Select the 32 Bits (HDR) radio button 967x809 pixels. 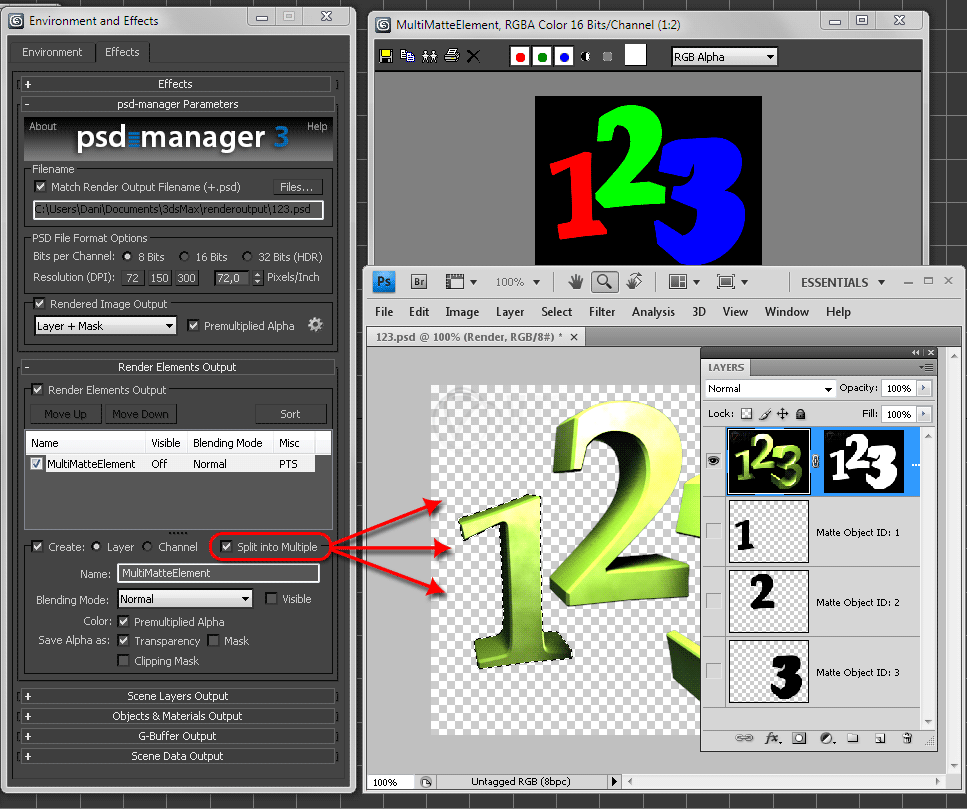coord(247,257)
